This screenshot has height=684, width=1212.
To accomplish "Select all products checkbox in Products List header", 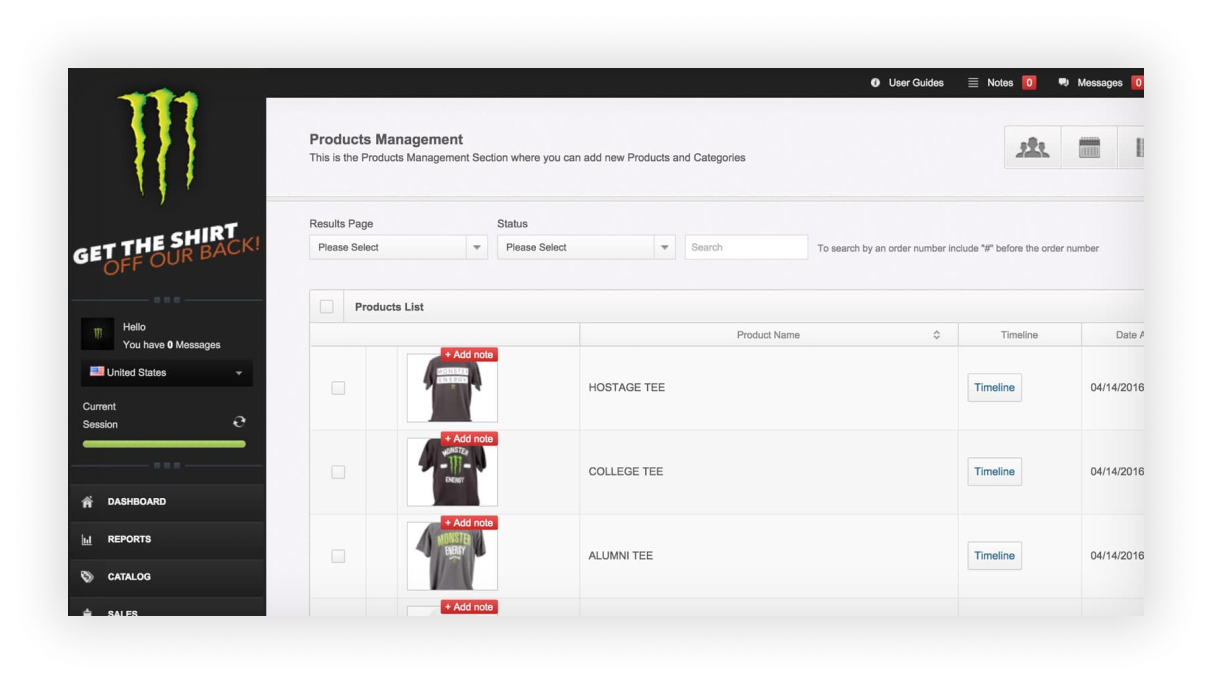I will (326, 307).
